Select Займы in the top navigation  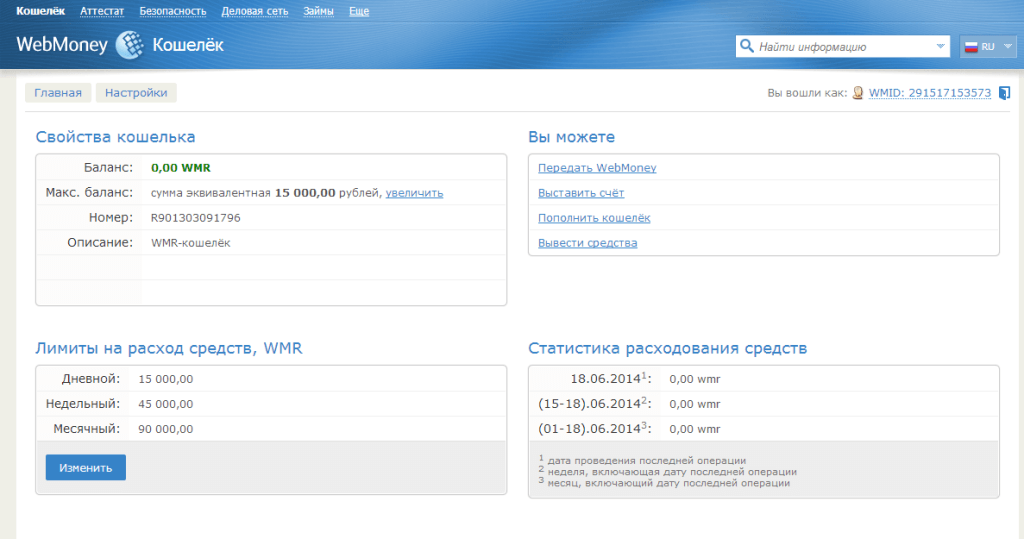[318, 11]
